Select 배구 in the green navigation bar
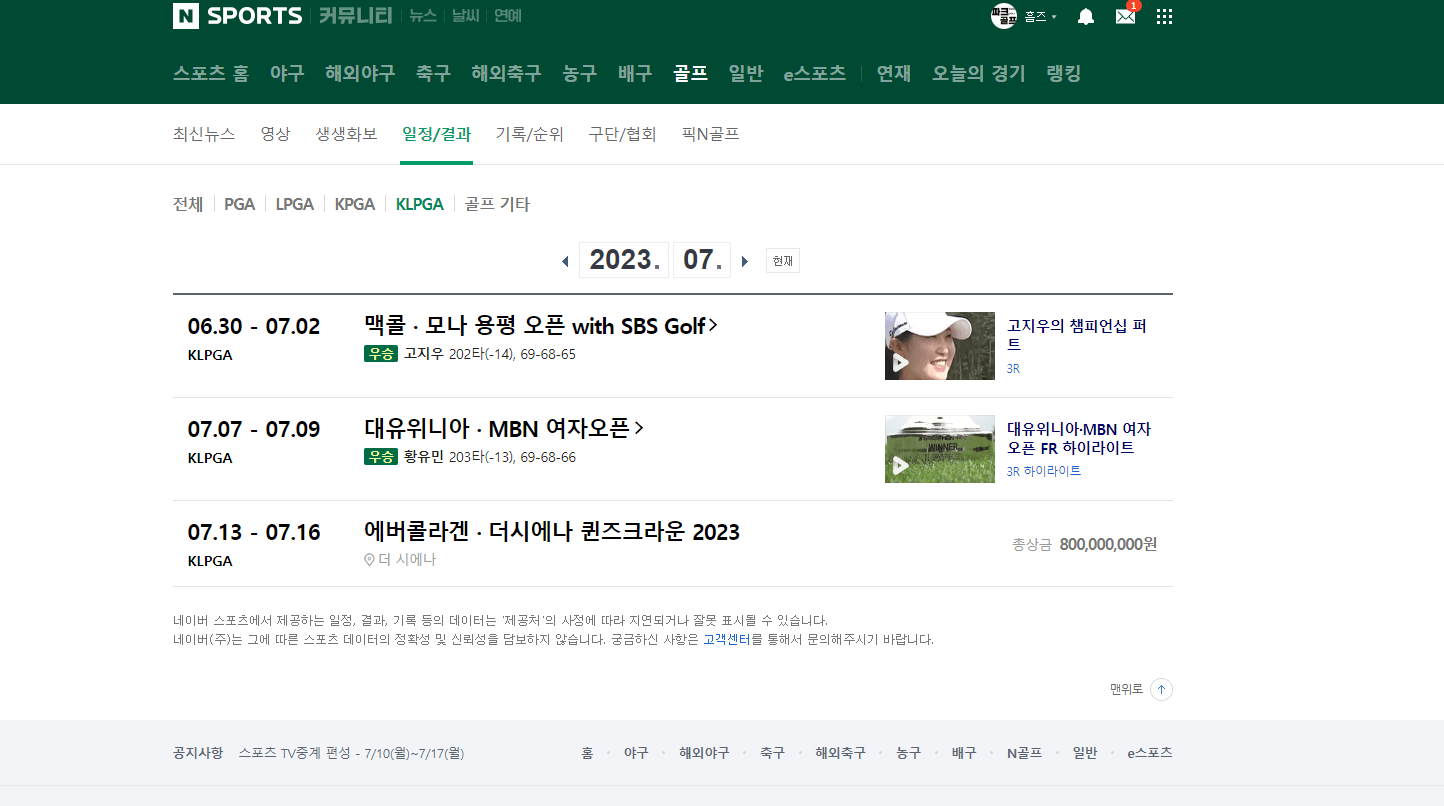1444x806 pixels. click(635, 73)
